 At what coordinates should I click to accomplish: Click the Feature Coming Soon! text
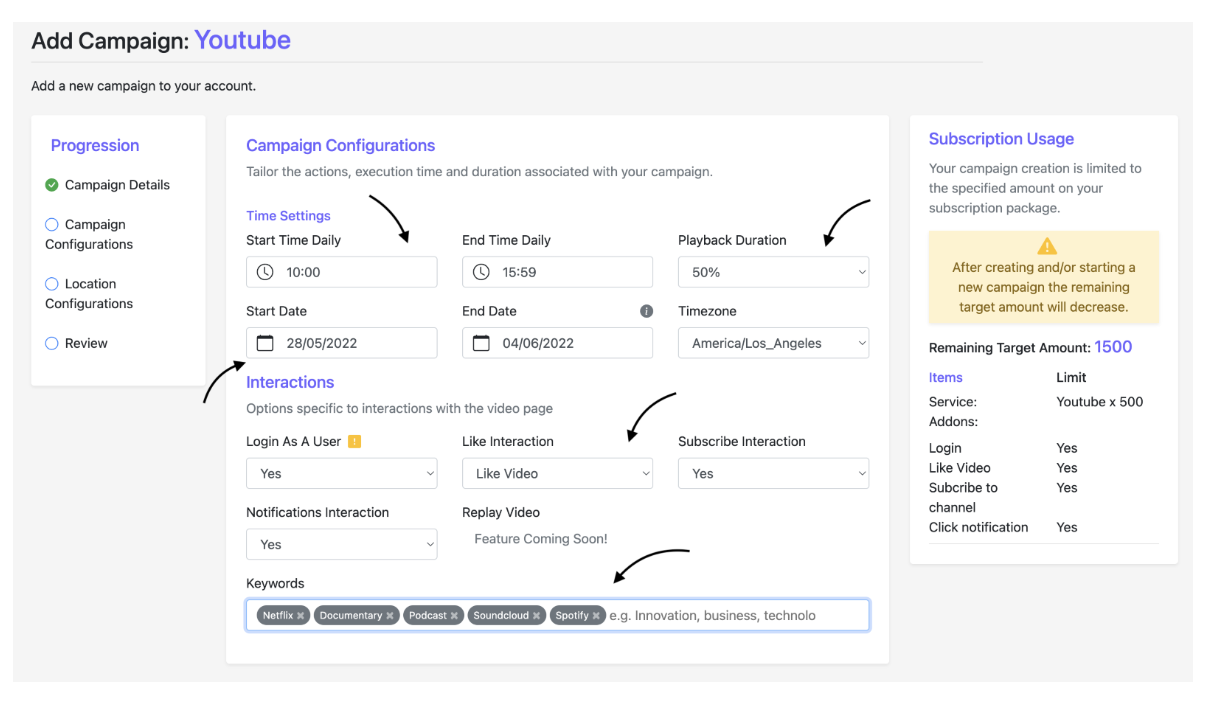point(541,539)
